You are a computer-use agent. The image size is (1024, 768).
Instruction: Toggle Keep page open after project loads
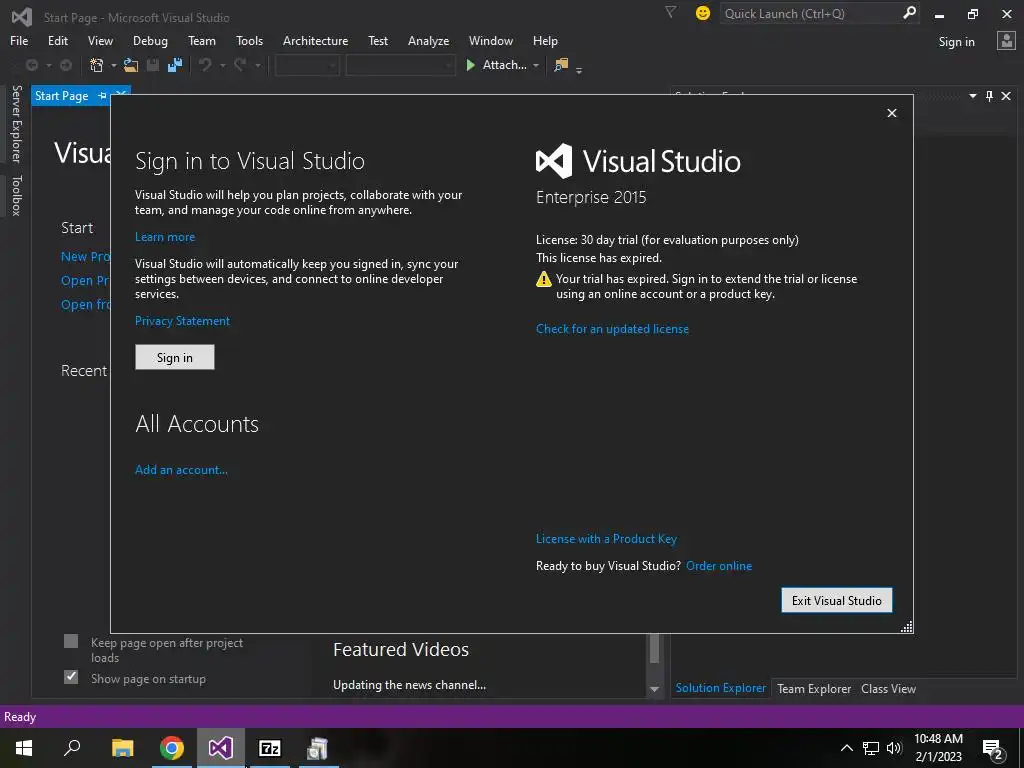[71, 641]
